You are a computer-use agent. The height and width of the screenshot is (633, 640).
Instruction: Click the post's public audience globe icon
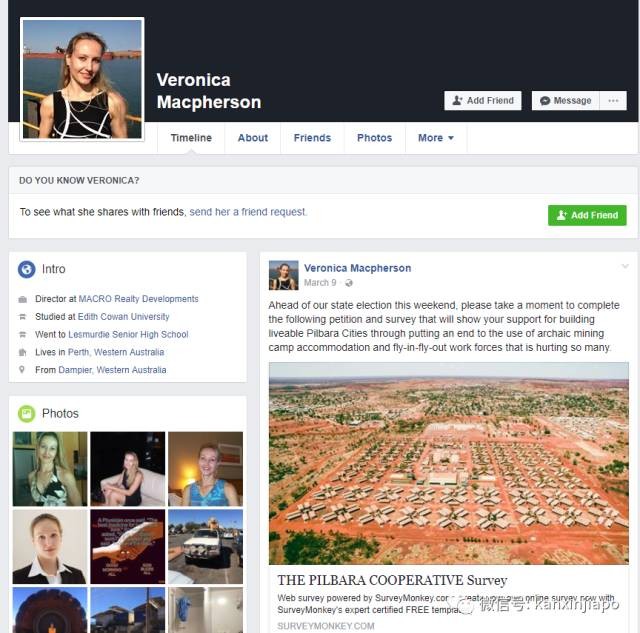[349, 283]
